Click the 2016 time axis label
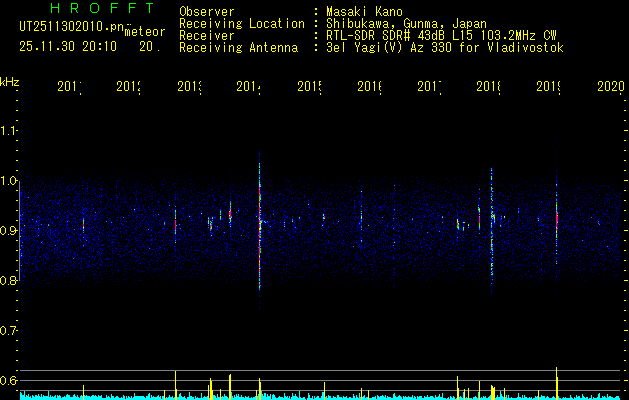 point(369,86)
